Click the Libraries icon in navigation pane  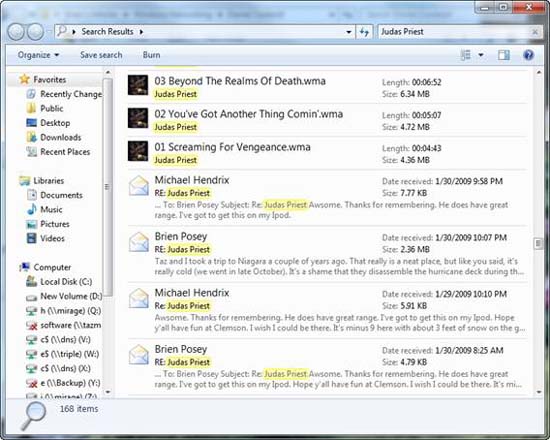click(25, 180)
